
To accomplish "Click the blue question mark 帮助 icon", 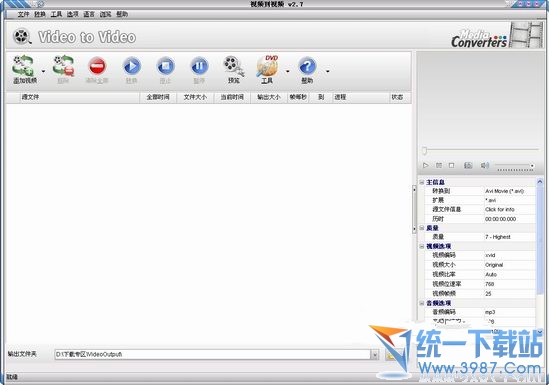I will 307,66.
